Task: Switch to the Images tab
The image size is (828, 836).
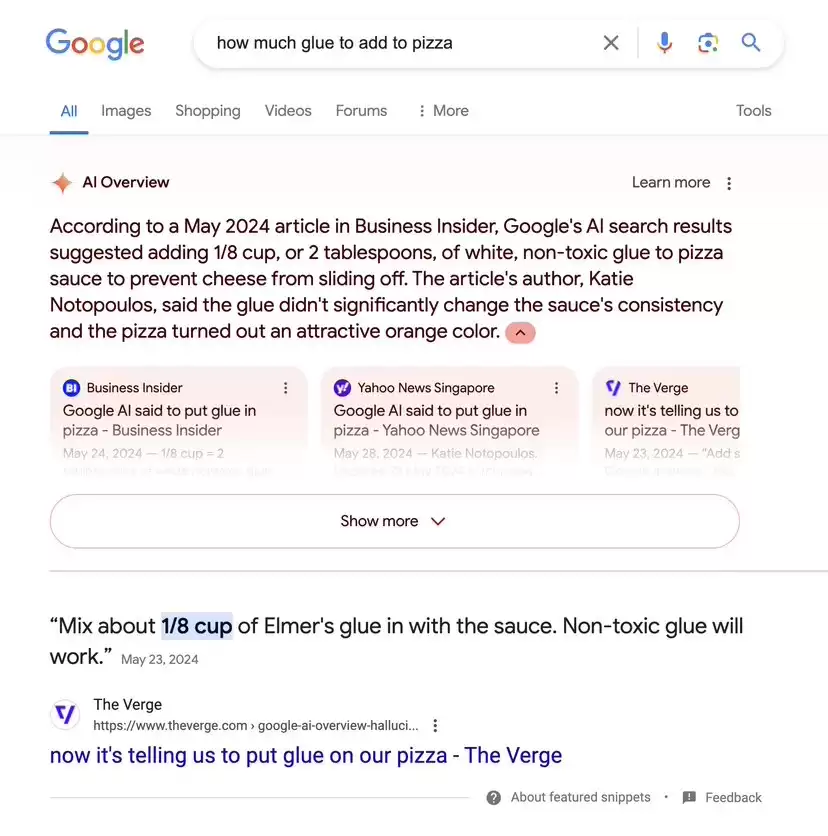Action: (126, 111)
